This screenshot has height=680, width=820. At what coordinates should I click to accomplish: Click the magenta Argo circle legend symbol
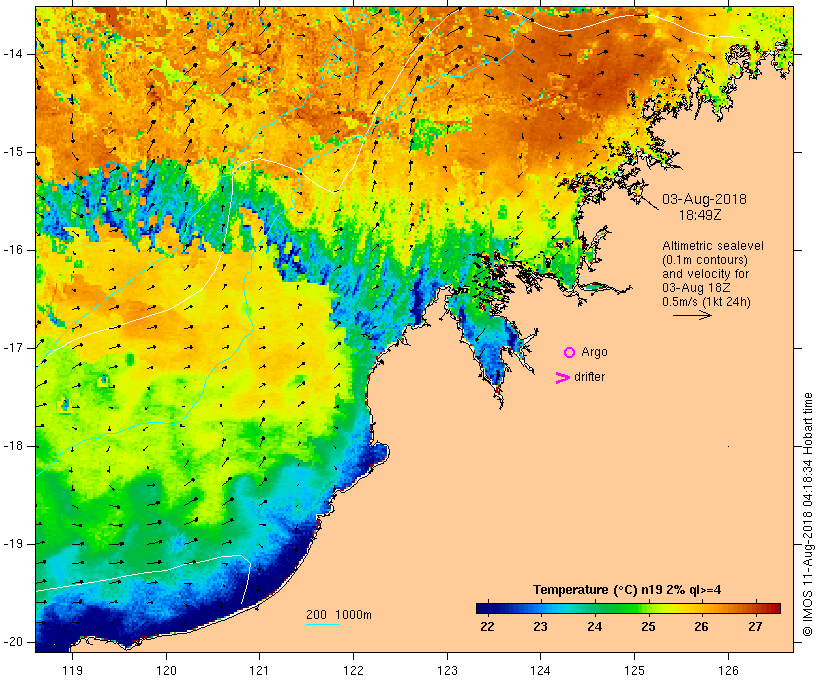(x=570, y=353)
